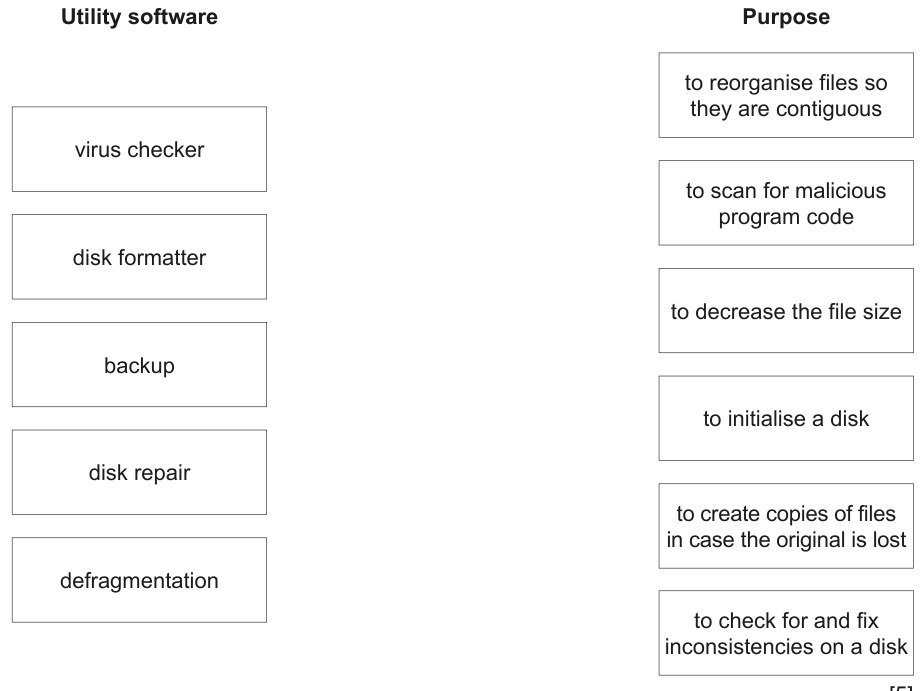The image size is (924, 691).
Task: Click the defragmentation box
Action: 139,580
